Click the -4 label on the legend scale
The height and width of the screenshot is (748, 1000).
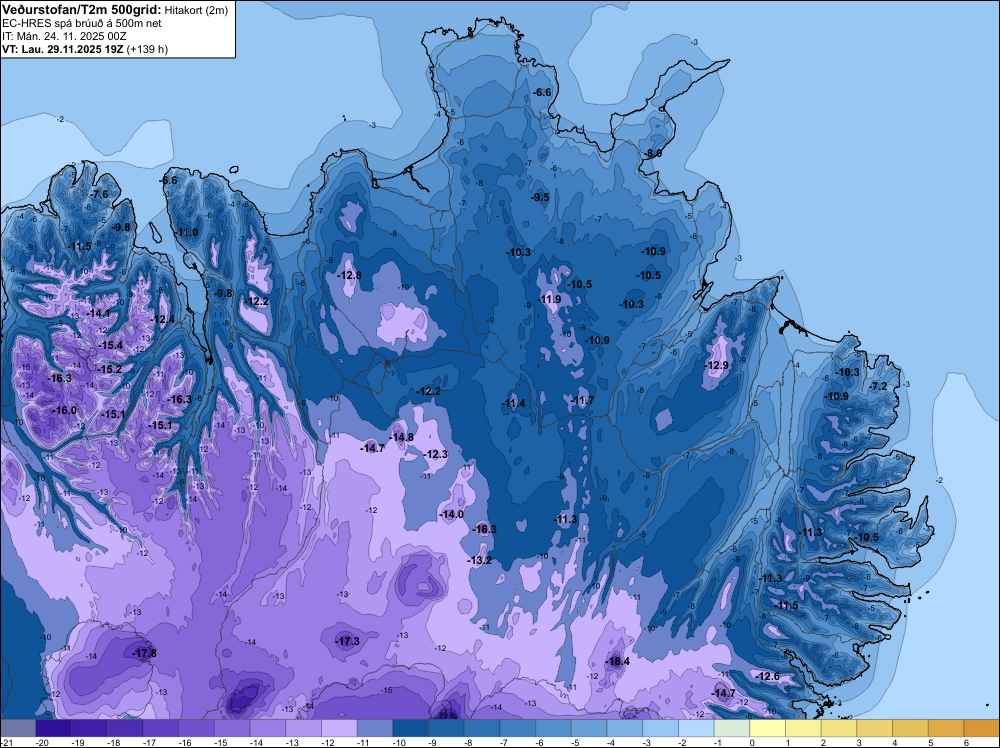point(612,742)
